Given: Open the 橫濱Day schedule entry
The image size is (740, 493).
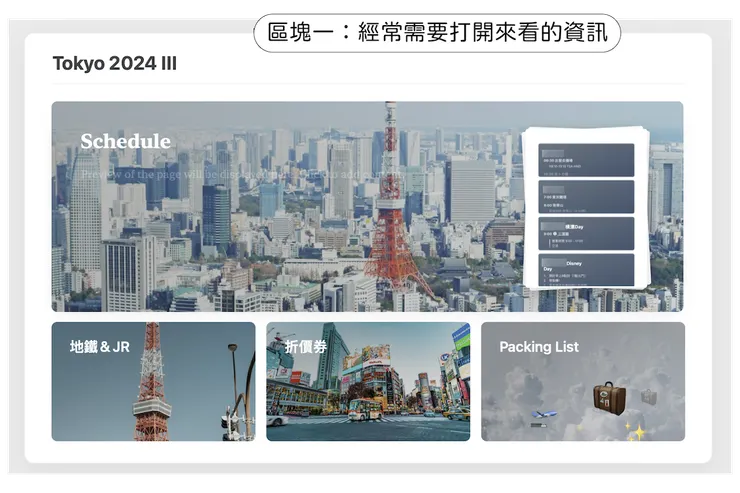Looking at the screenshot, I should click(x=586, y=234).
